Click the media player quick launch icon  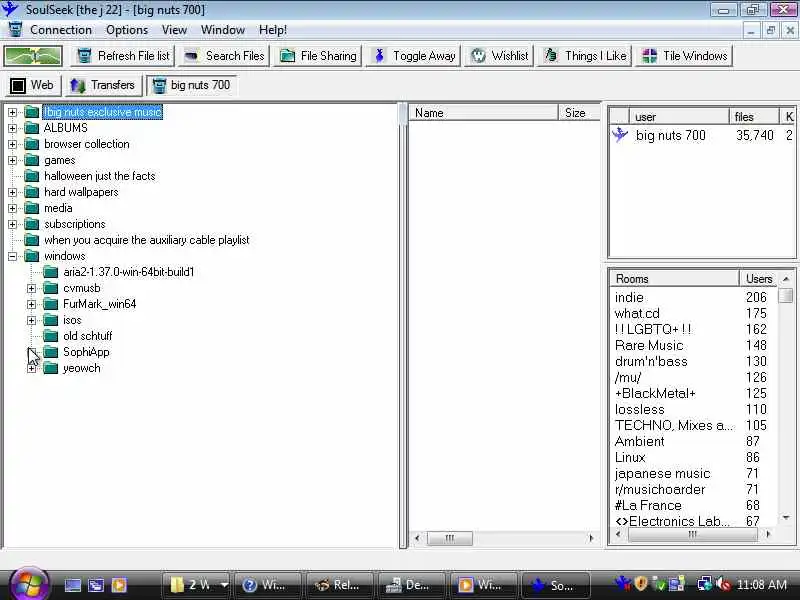[x=119, y=585]
